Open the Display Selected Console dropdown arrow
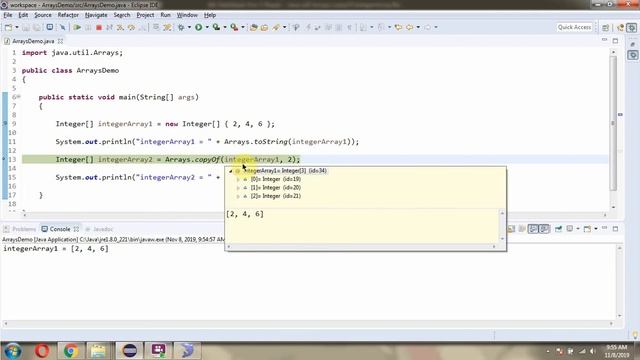Viewport: 640px width, 360px height. tap(578, 229)
